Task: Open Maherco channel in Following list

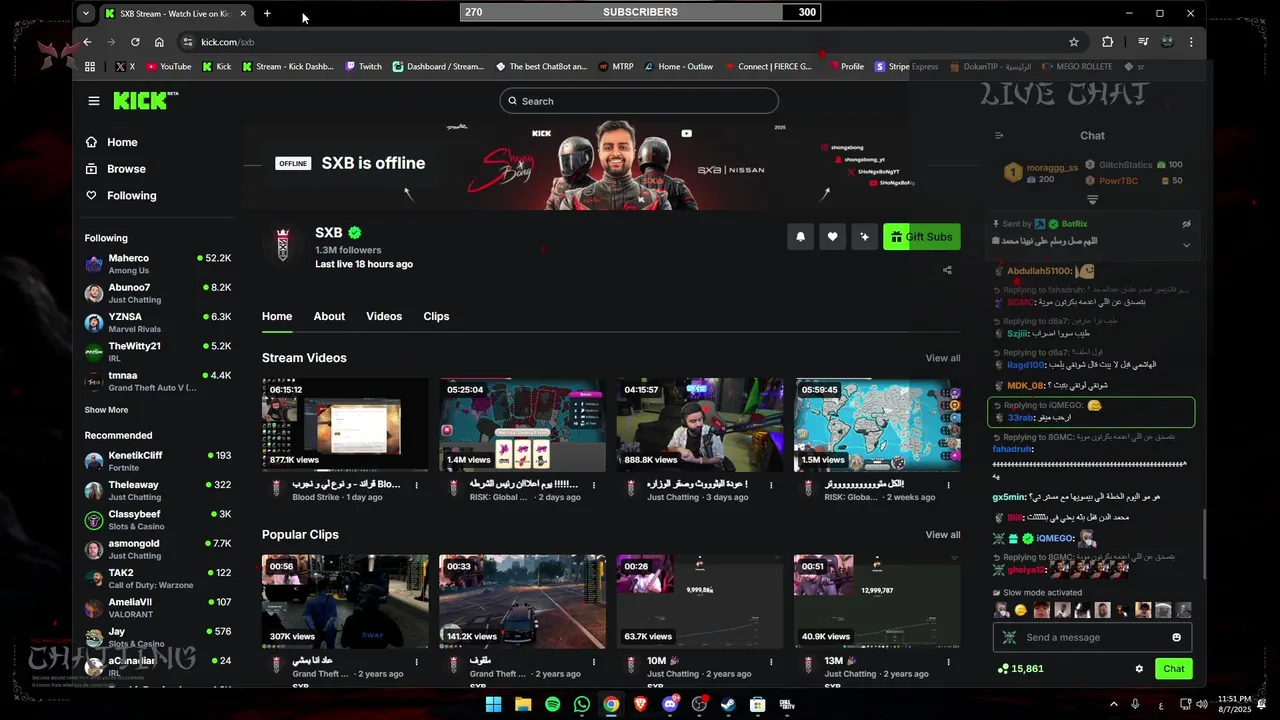Action: pyautogui.click(x=158, y=264)
